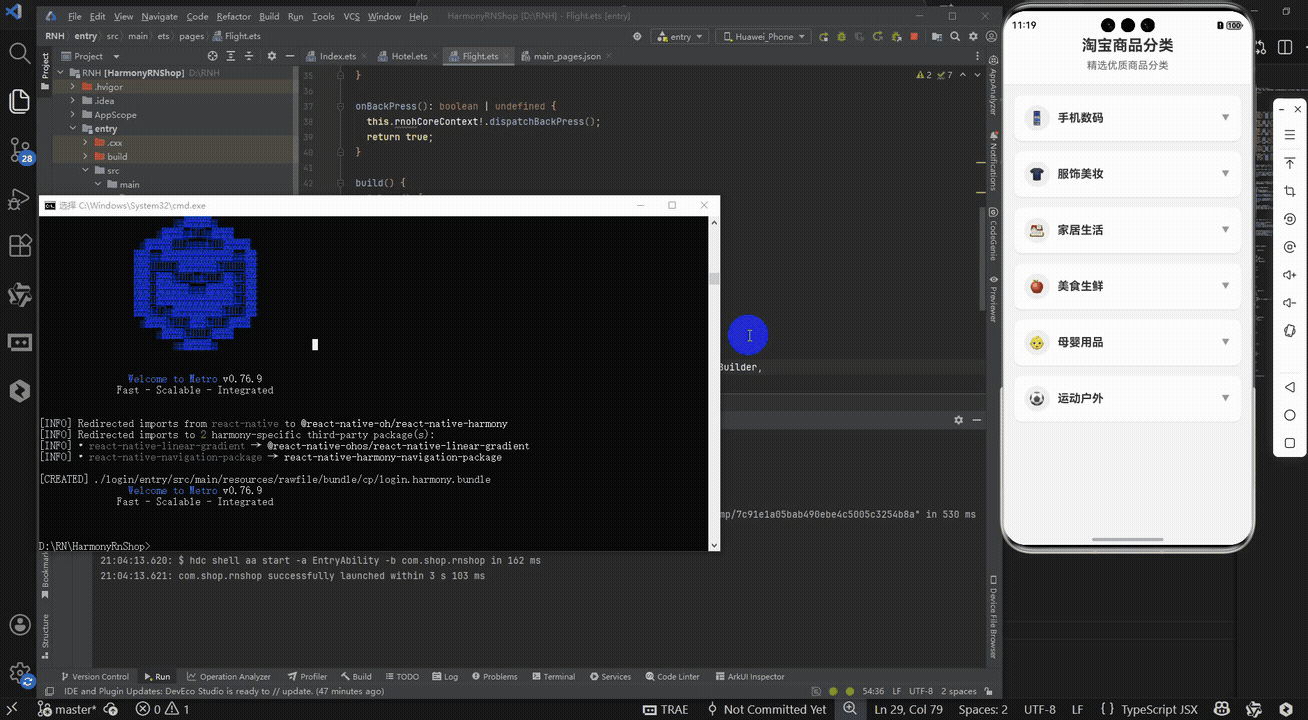Expand the 服饰美妆 category arrow

(1225, 174)
